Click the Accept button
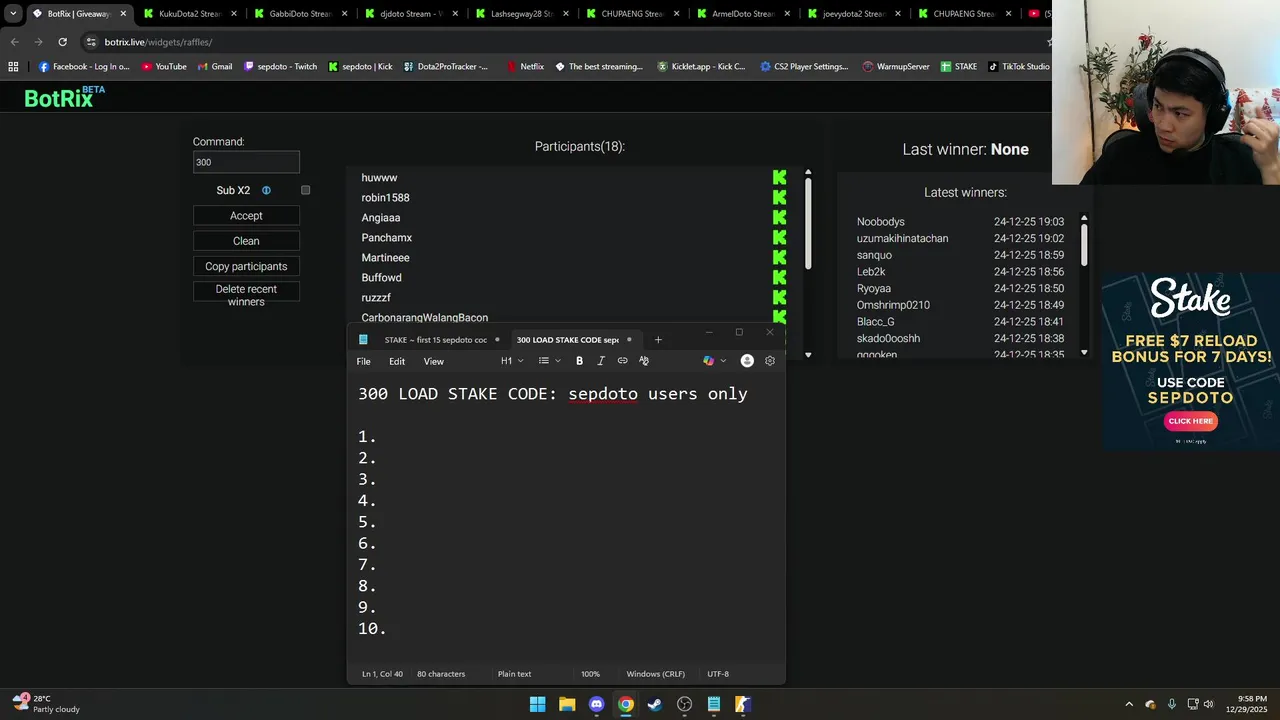Screen dimensions: 1280x720 click(x=246, y=216)
